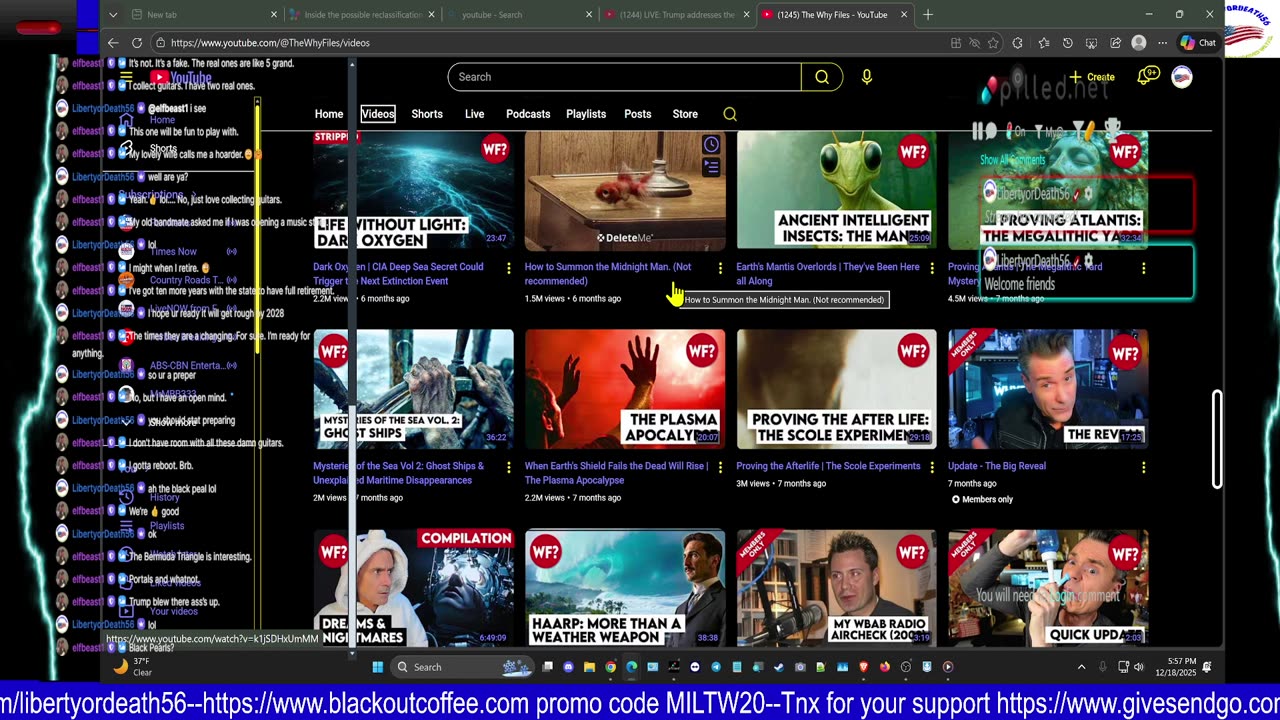The width and height of the screenshot is (1280, 720).
Task: Search within the channel using magnifier
Action: [730, 114]
